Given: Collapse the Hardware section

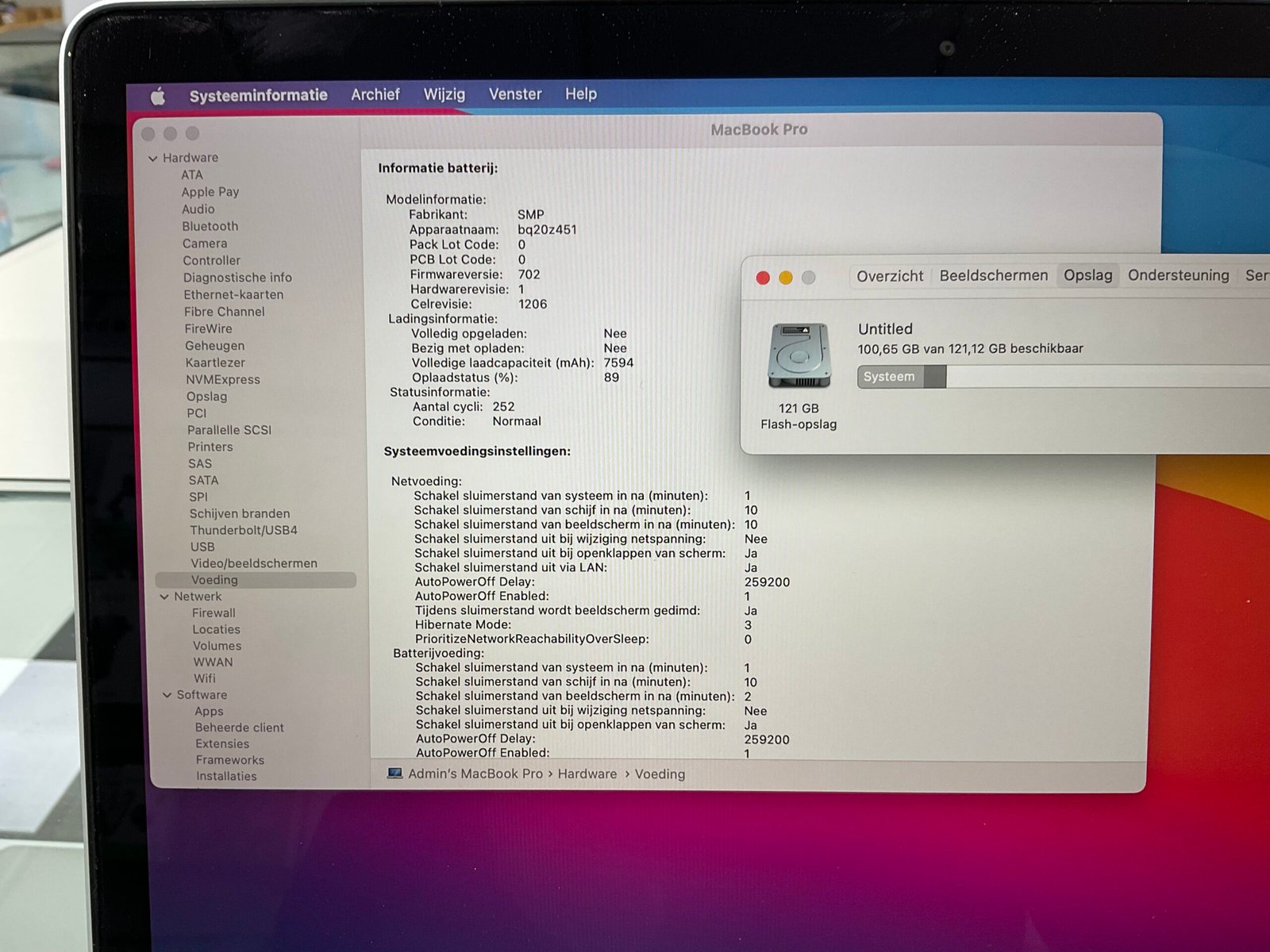Looking at the screenshot, I should (152, 159).
